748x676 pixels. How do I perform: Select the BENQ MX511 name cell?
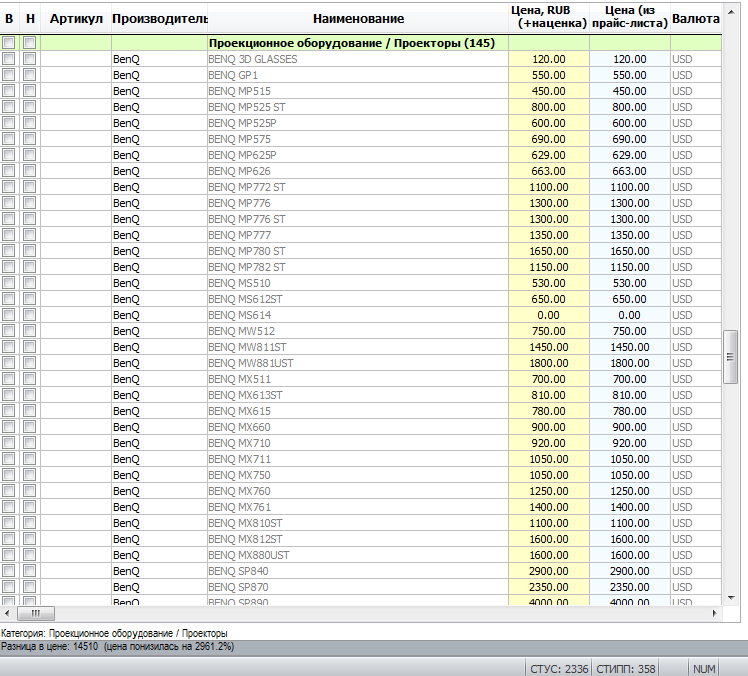click(358, 379)
